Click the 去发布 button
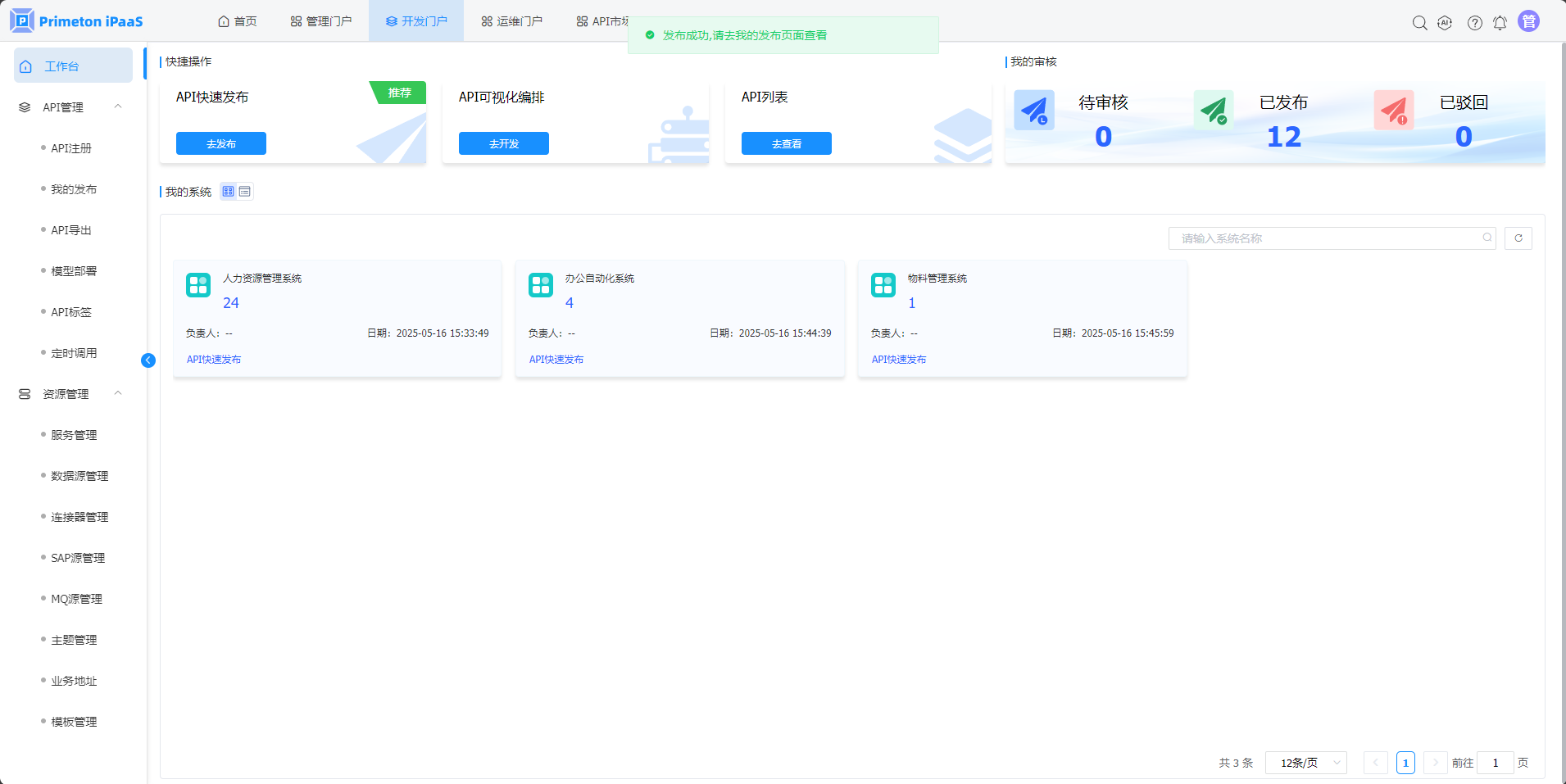This screenshot has height=784, width=1566. [x=221, y=143]
